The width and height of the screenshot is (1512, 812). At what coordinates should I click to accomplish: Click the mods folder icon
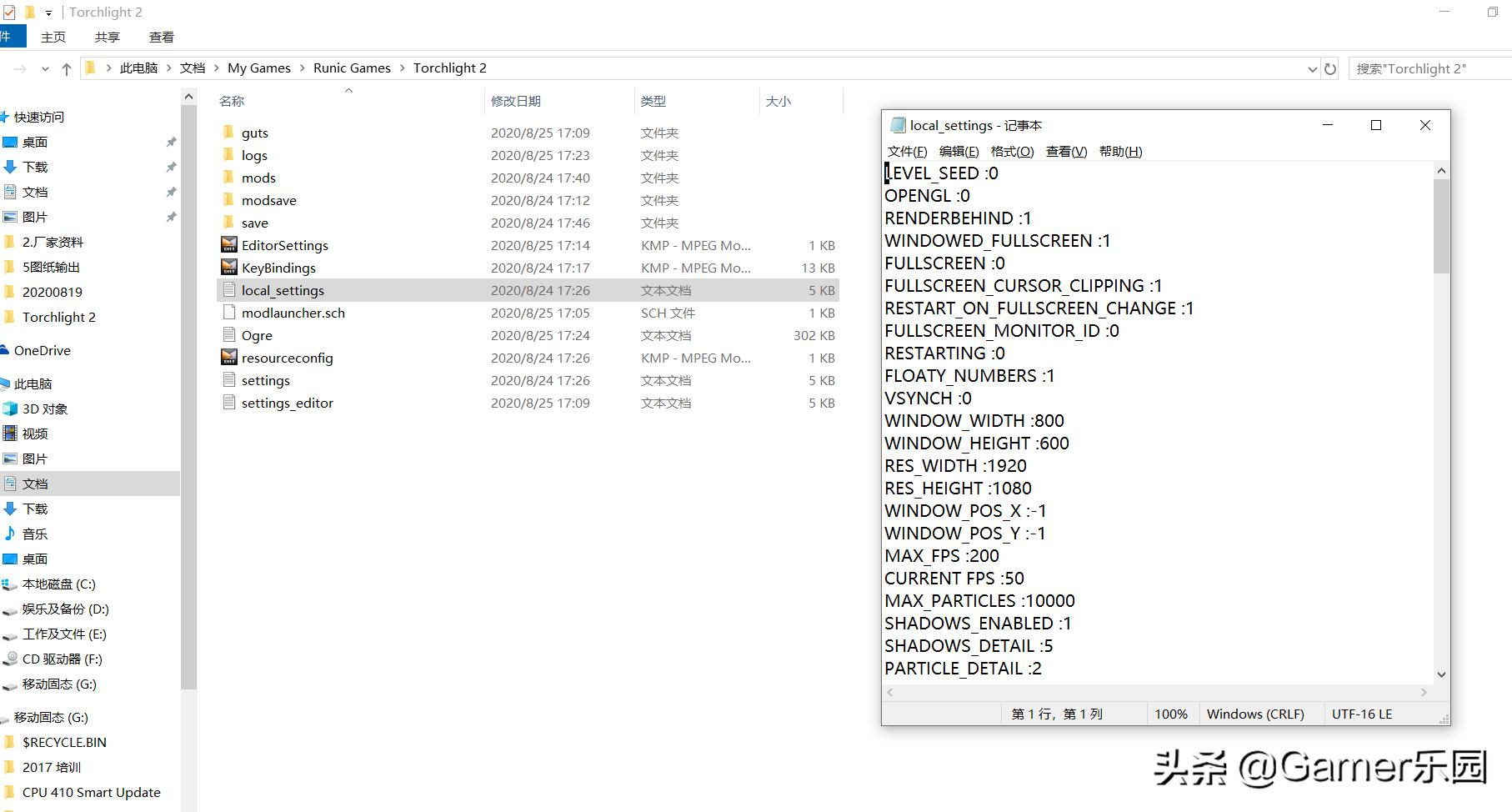228,178
